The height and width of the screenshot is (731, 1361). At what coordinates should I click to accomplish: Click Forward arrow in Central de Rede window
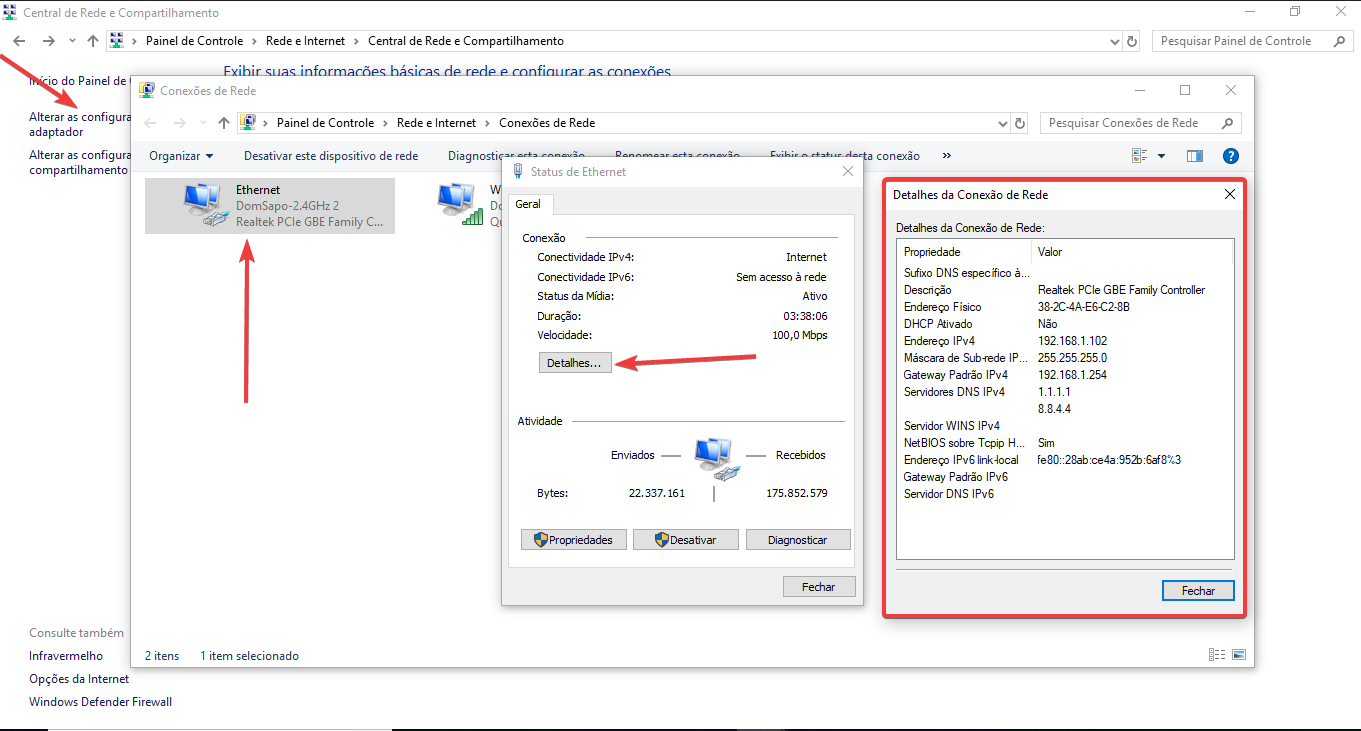point(48,41)
